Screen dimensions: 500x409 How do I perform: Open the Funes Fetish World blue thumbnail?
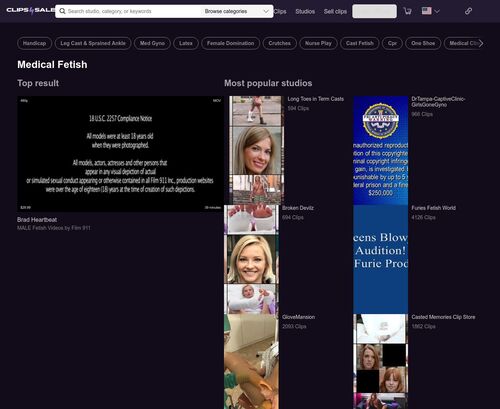[381, 259]
